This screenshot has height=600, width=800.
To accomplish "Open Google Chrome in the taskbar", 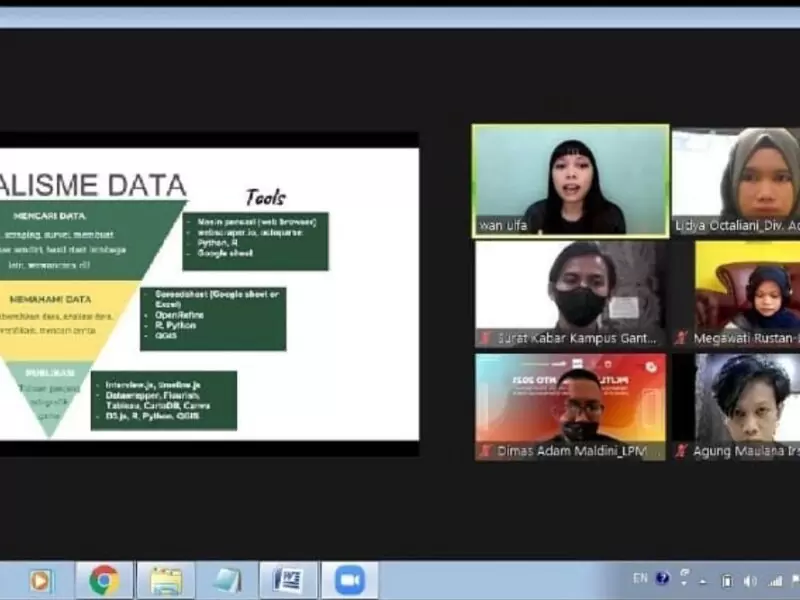I will coord(105,581).
